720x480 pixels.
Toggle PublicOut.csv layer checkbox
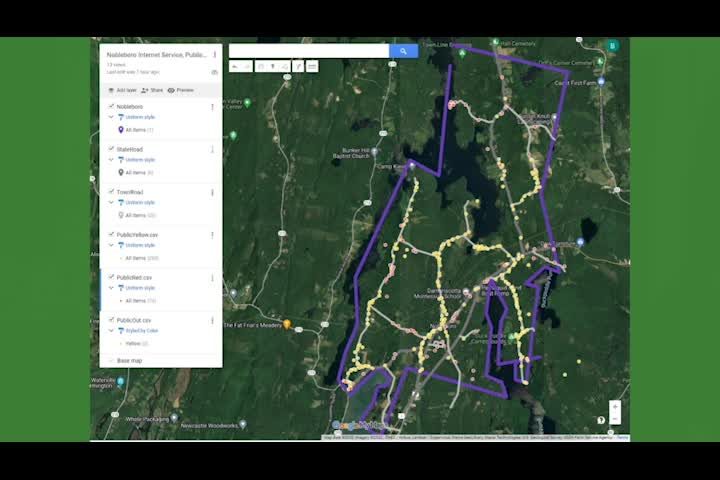[x=111, y=320]
